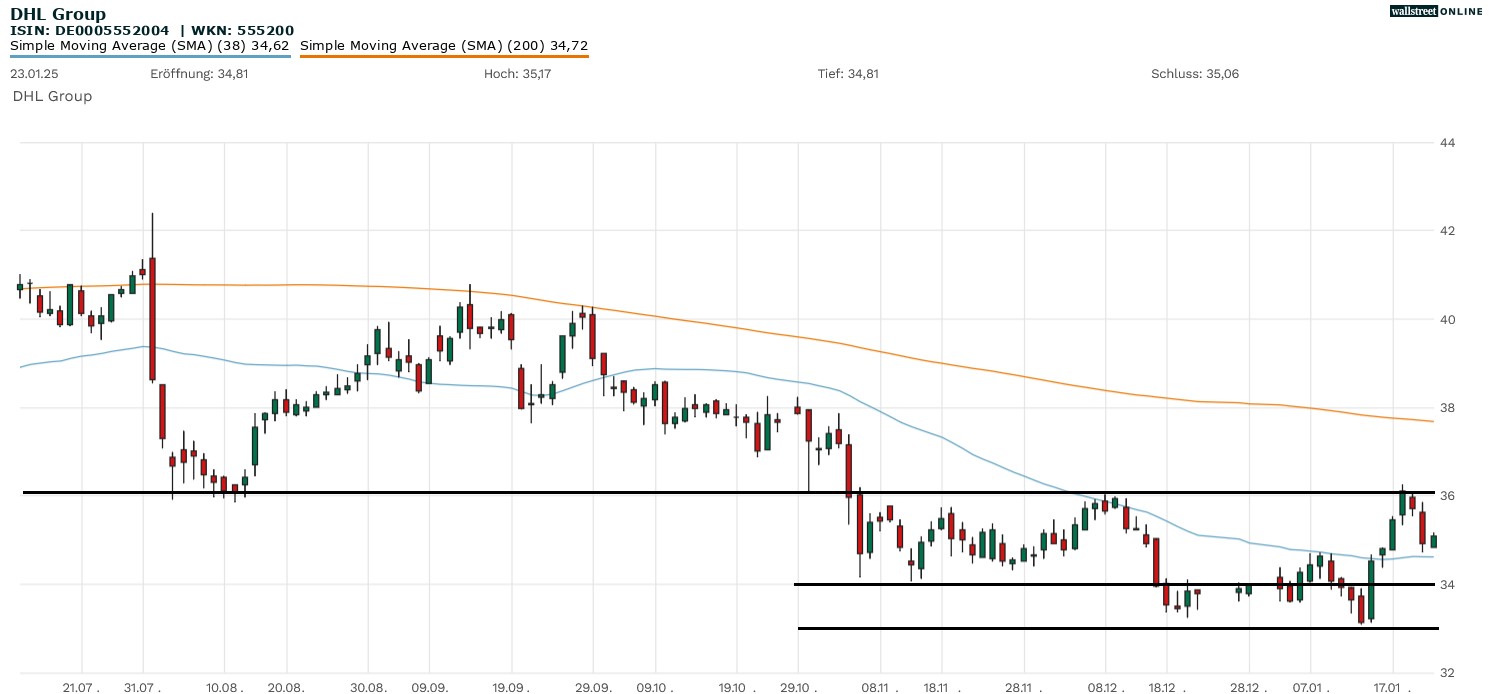
Task: Click the 09.09. date axis label
Action: coord(430,688)
